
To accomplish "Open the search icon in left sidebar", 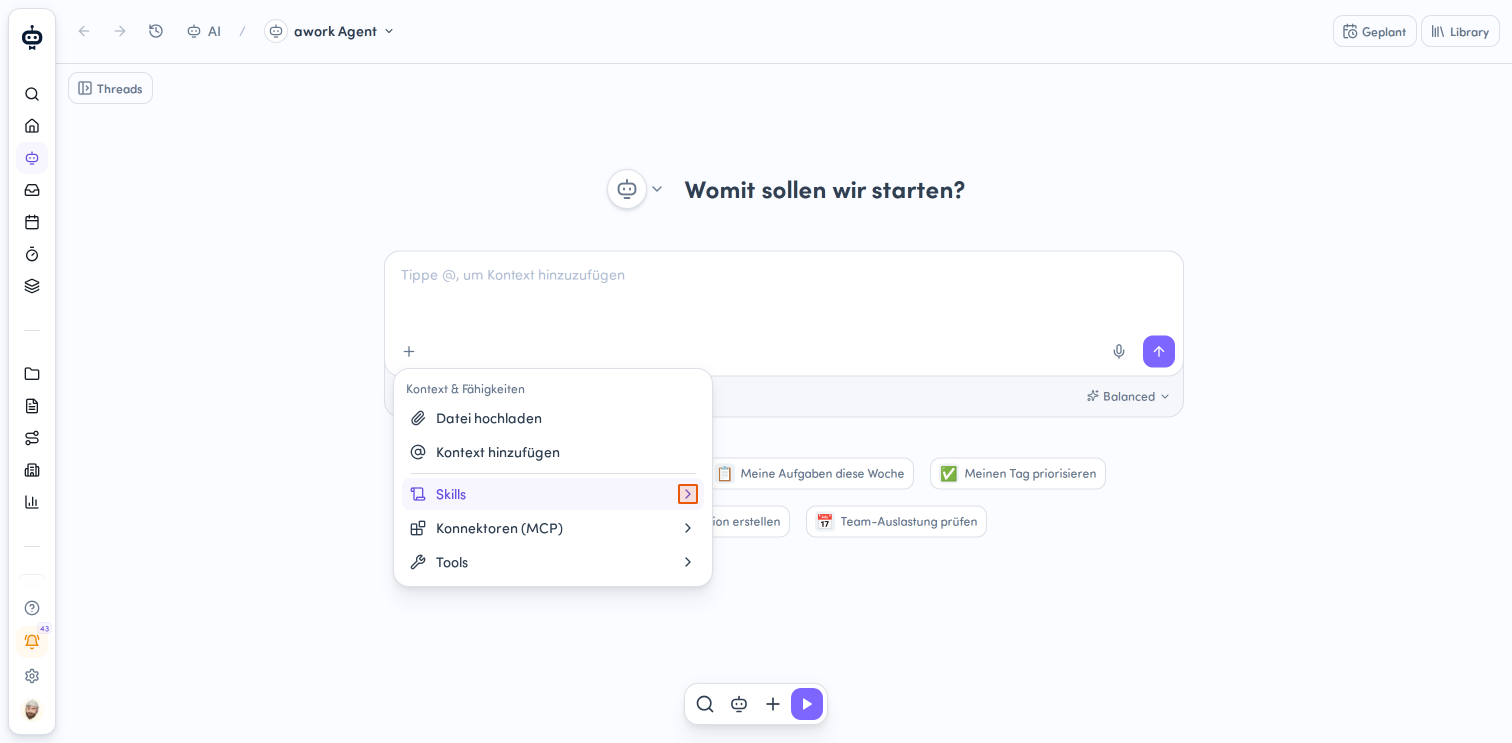I will coord(32,94).
